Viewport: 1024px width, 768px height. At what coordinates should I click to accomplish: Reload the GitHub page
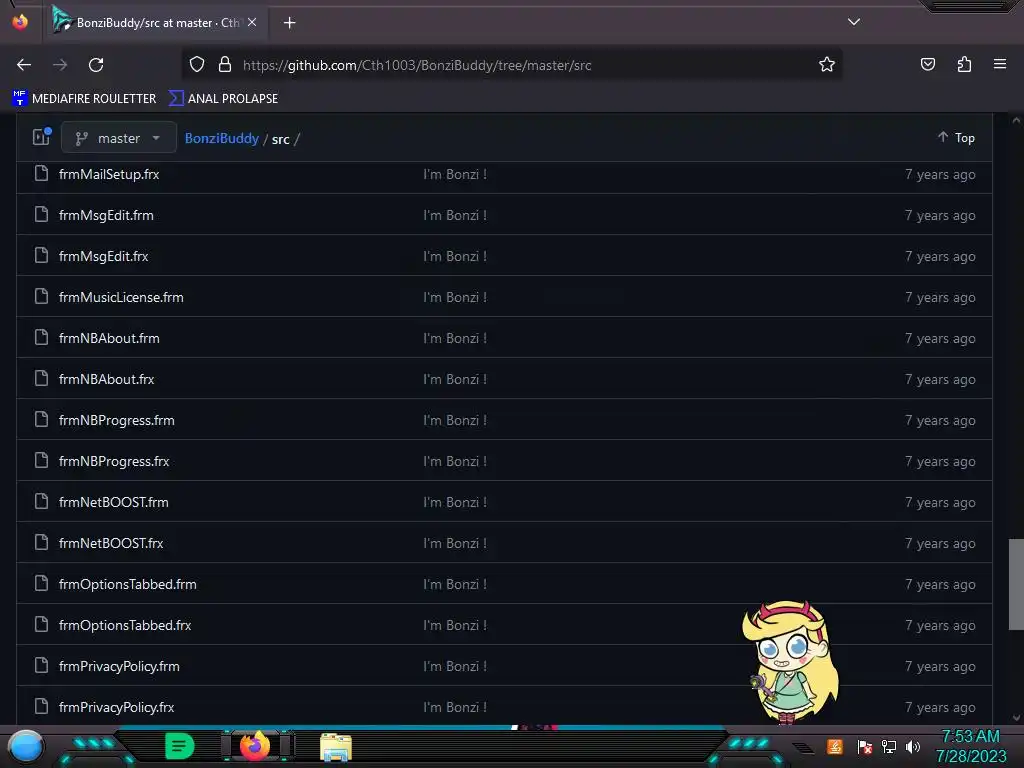(x=96, y=65)
